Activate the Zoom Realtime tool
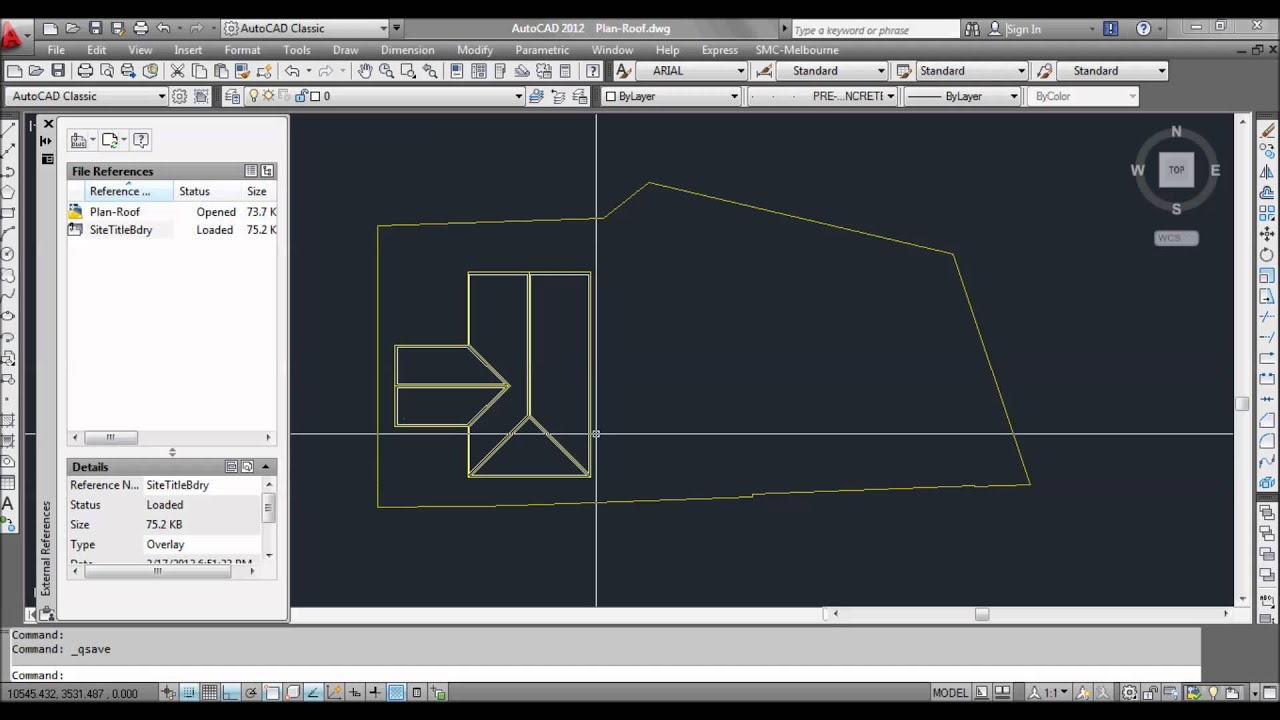The image size is (1280, 720). click(x=386, y=71)
